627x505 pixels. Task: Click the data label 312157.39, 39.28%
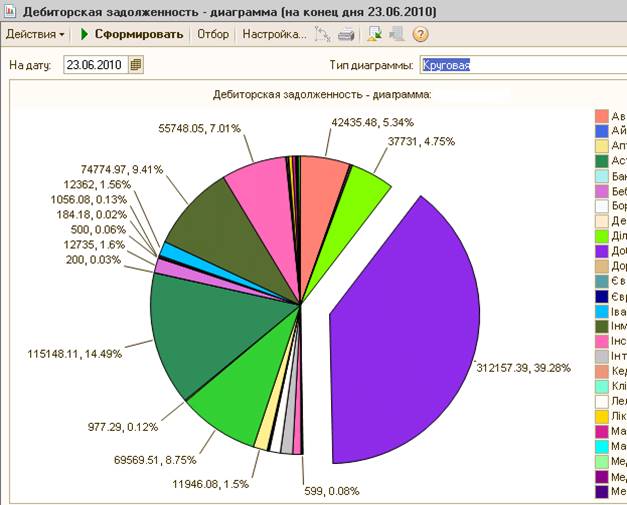point(523,368)
